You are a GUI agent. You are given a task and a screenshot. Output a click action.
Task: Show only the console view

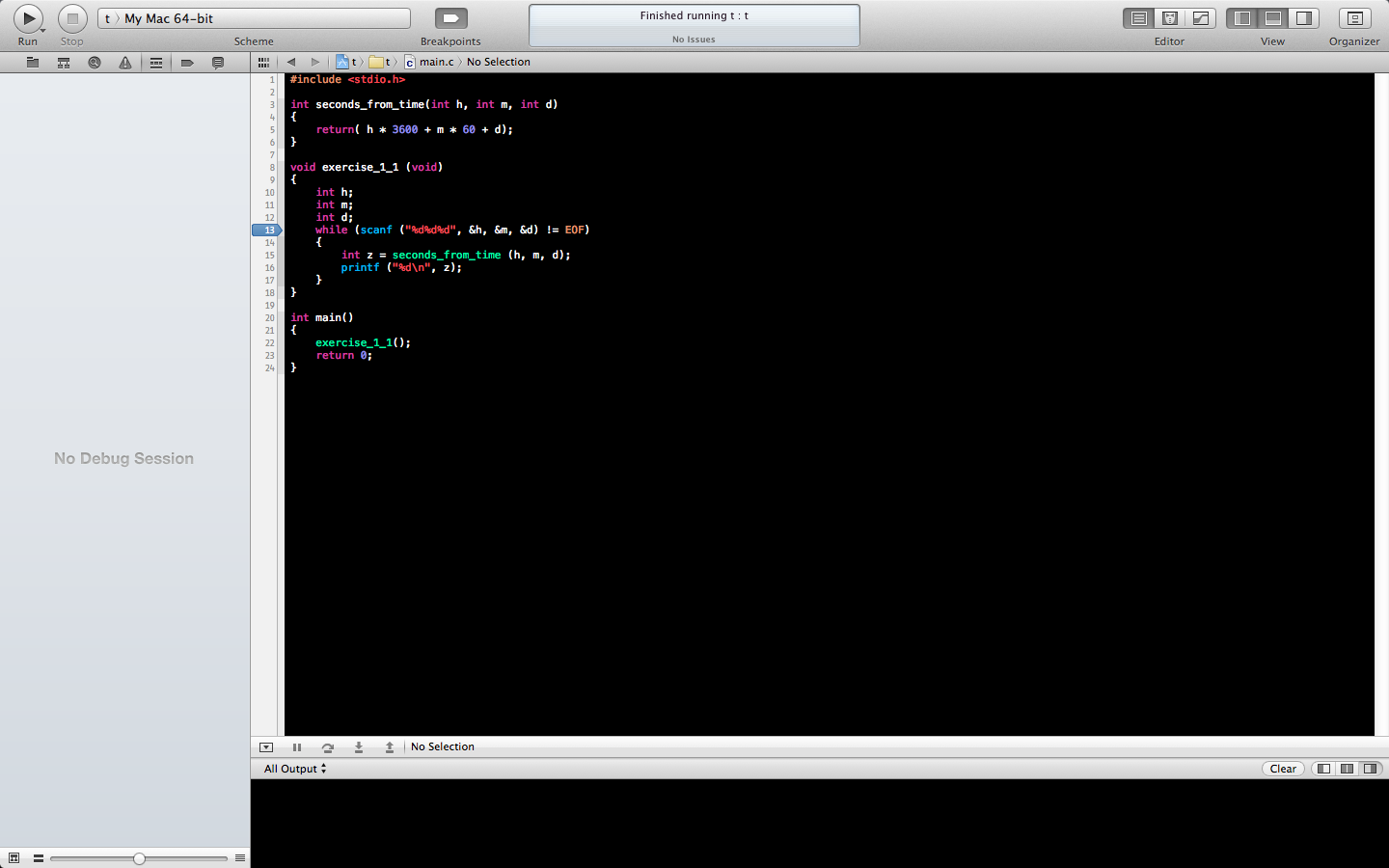(x=1370, y=769)
